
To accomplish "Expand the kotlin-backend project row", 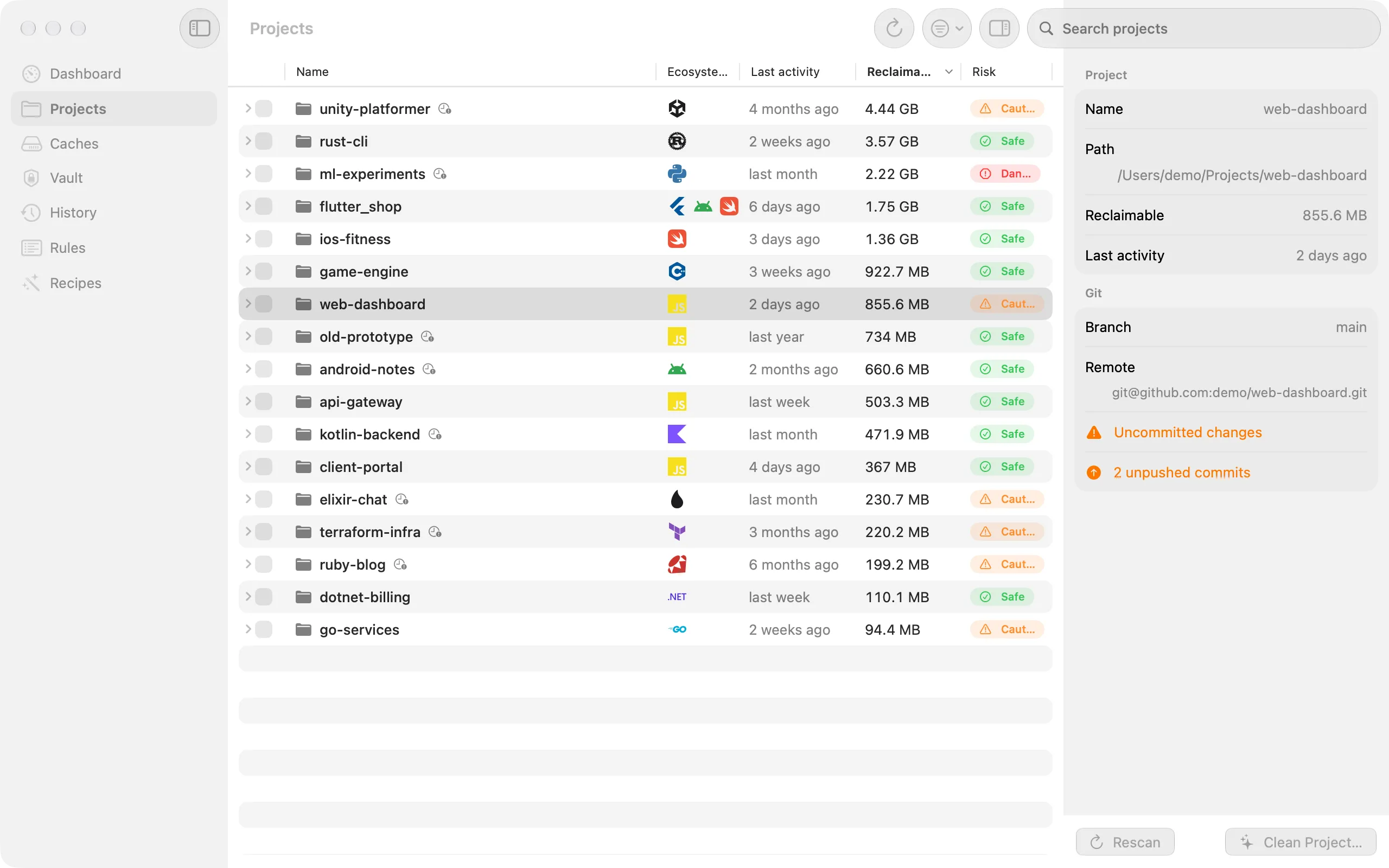I will (248, 433).
